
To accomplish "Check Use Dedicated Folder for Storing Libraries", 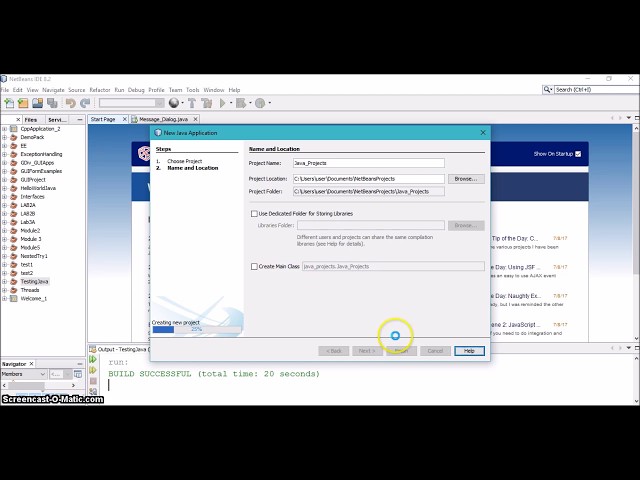I will tap(254, 213).
